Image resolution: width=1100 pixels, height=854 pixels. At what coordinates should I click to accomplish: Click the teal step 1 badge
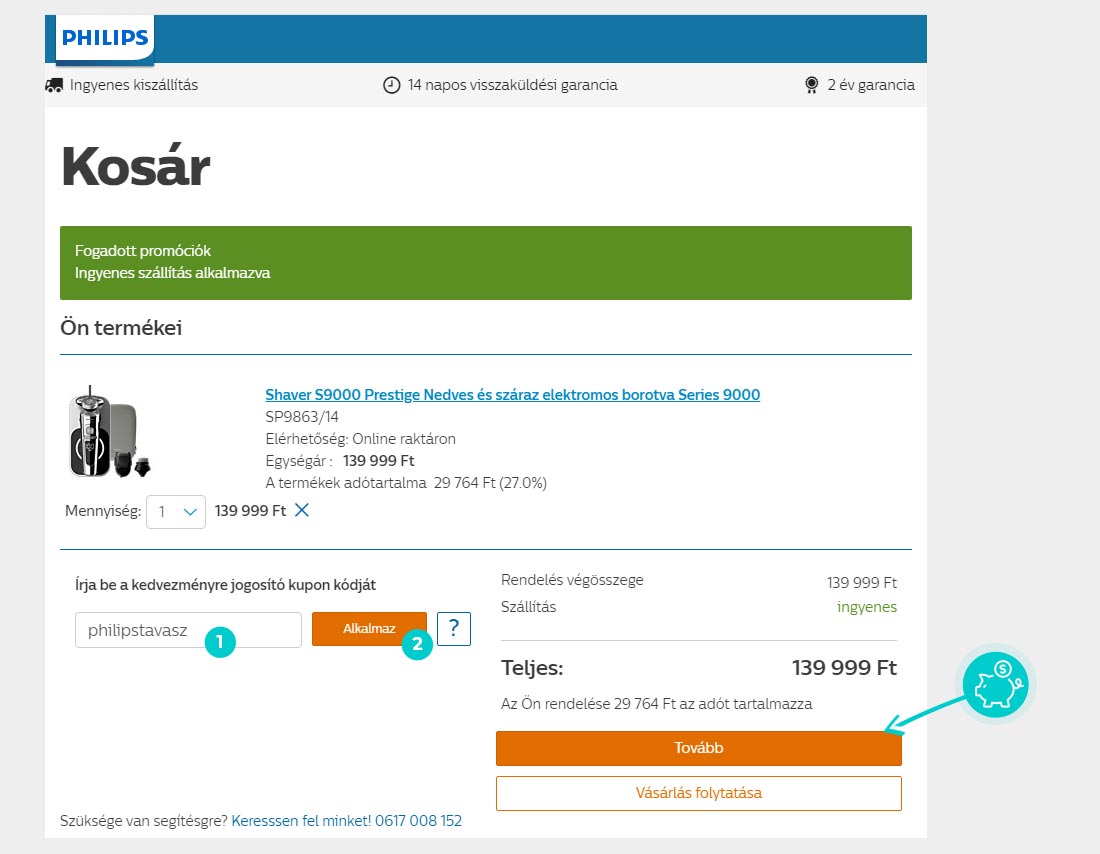coord(220,641)
